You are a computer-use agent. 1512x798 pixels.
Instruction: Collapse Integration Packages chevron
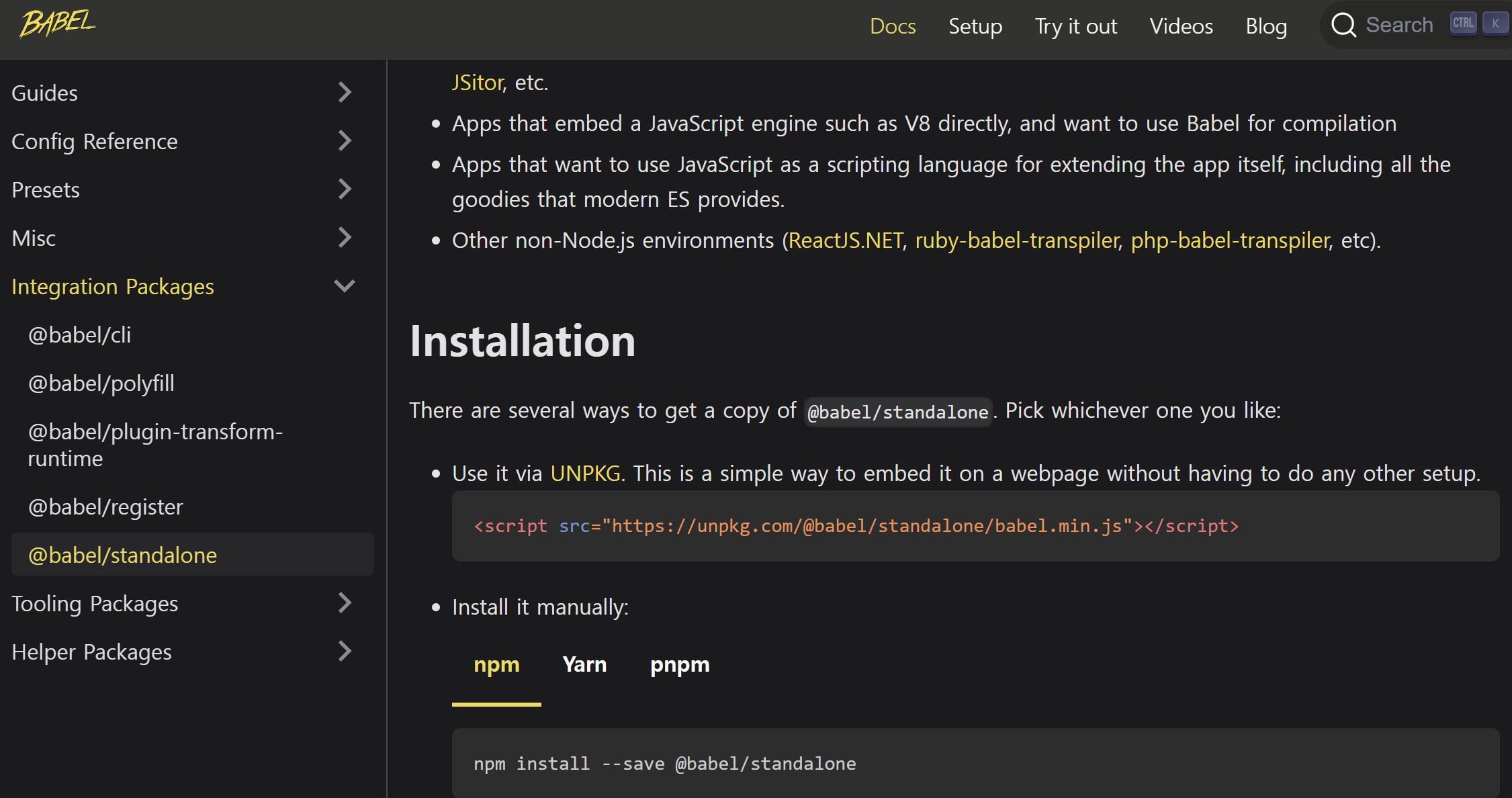[345, 286]
